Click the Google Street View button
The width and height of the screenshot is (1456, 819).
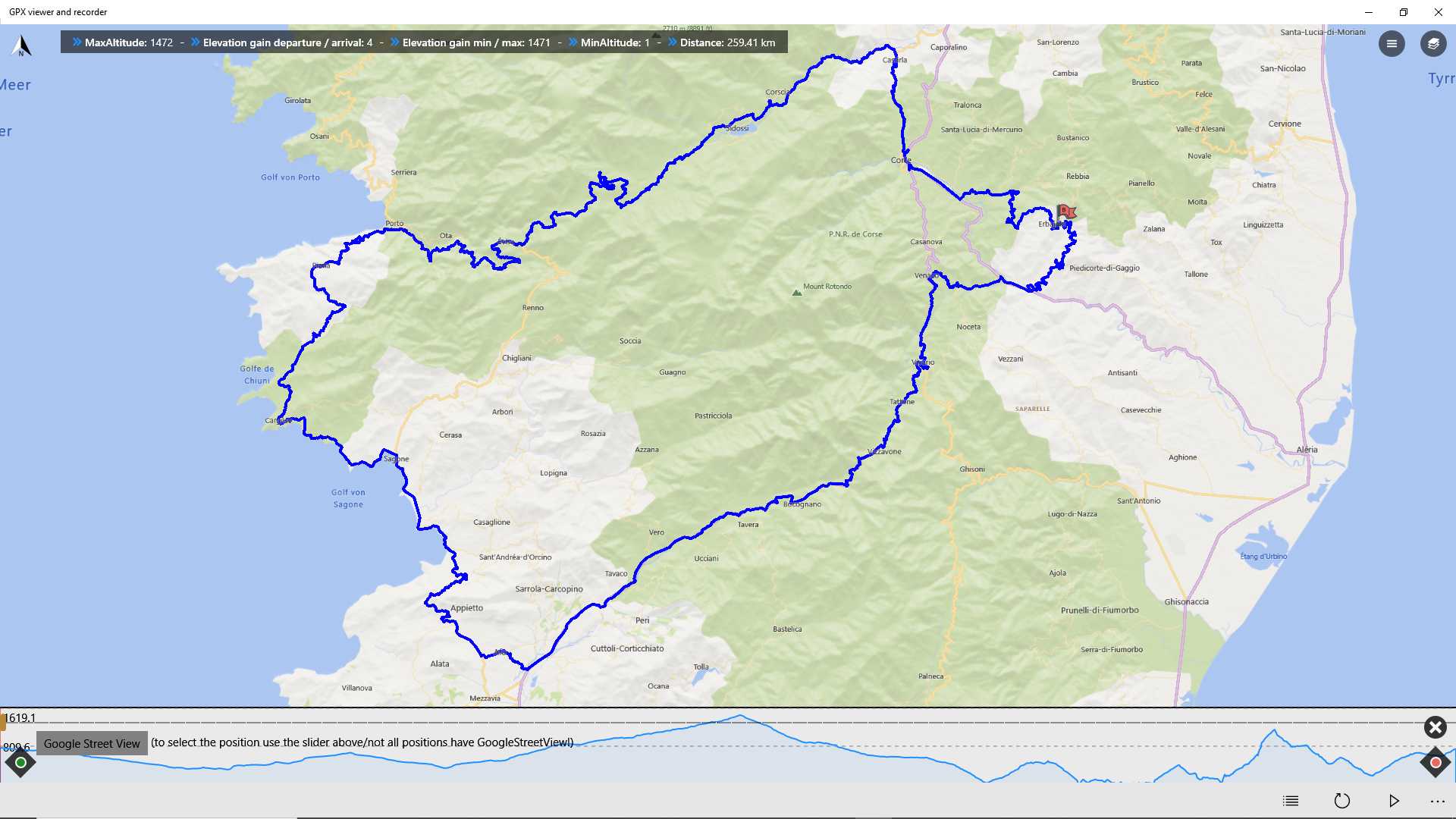point(92,743)
